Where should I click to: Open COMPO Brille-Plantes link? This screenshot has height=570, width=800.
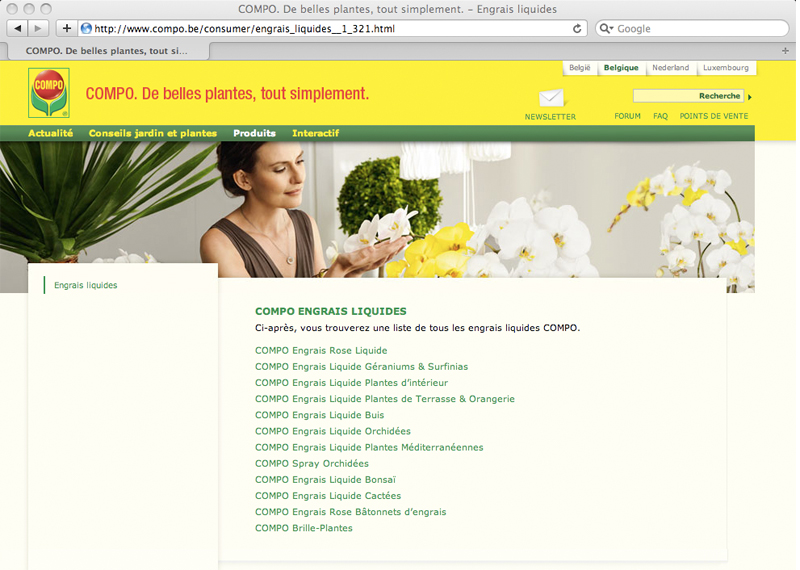click(x=303, y=528)
